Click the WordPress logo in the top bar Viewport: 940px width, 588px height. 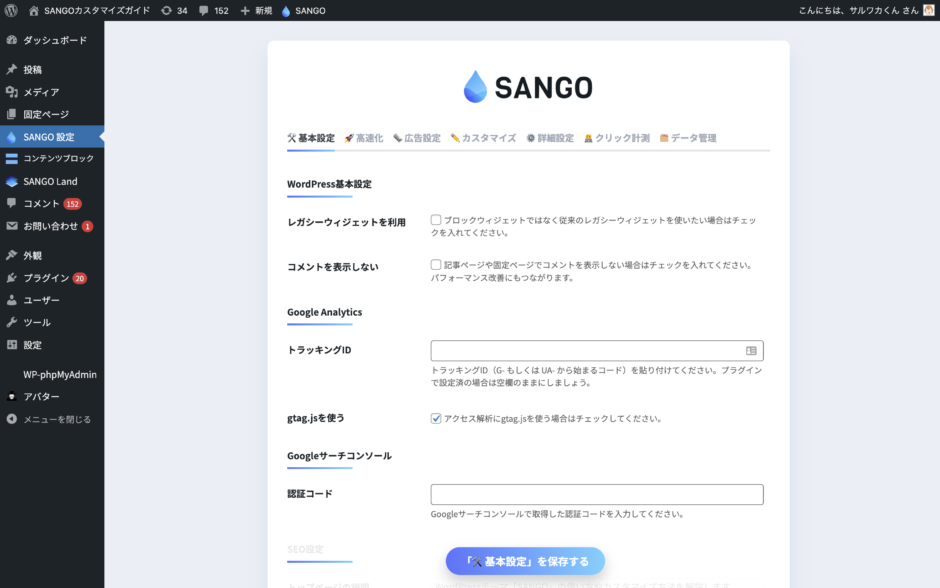tap(10, 11)
